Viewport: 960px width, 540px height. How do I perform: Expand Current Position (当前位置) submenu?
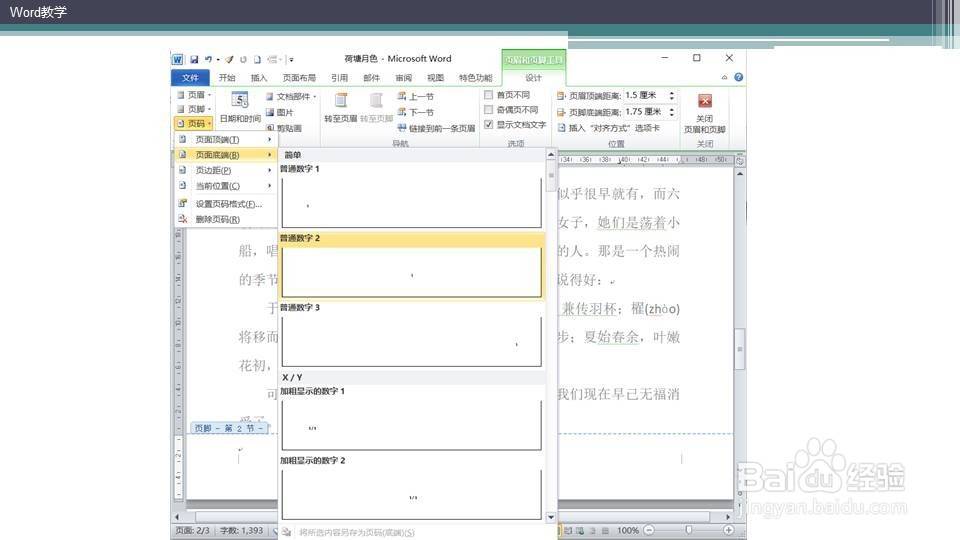point(225,186)
